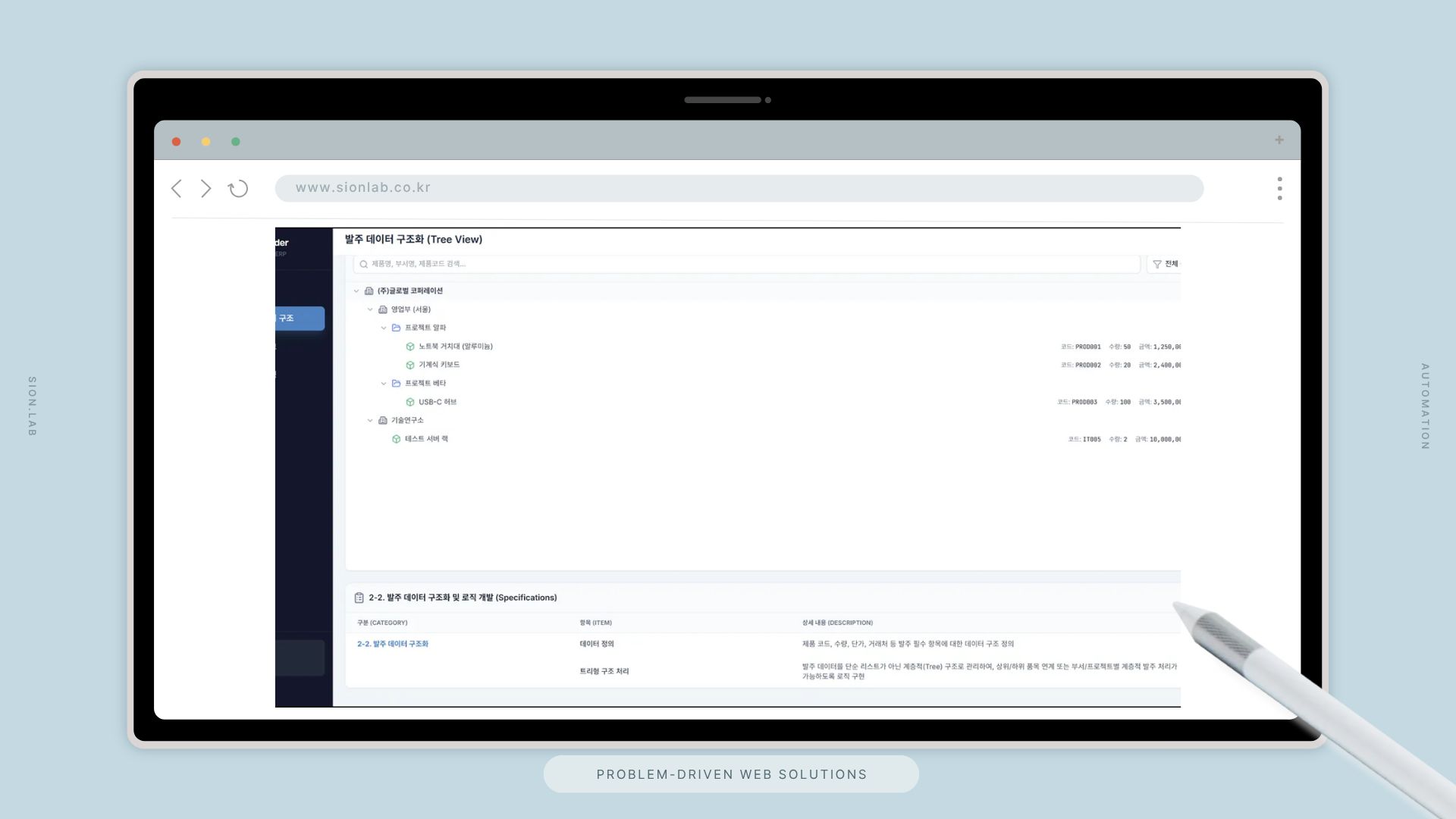Click the folder icon of 프로젝트 알파
1456x819 pixels.
pos(396,328)
